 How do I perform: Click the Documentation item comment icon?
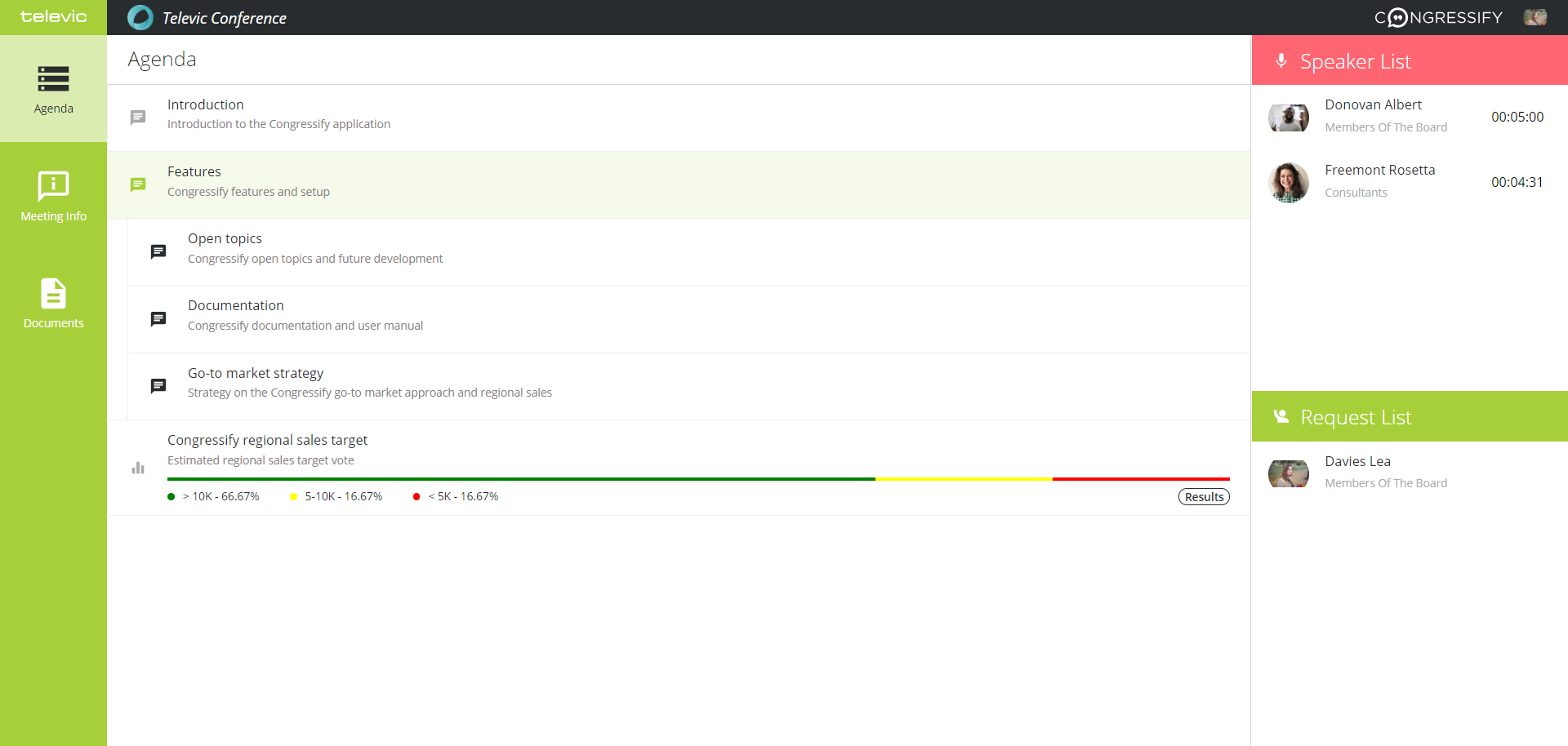(x=158, y=319)
